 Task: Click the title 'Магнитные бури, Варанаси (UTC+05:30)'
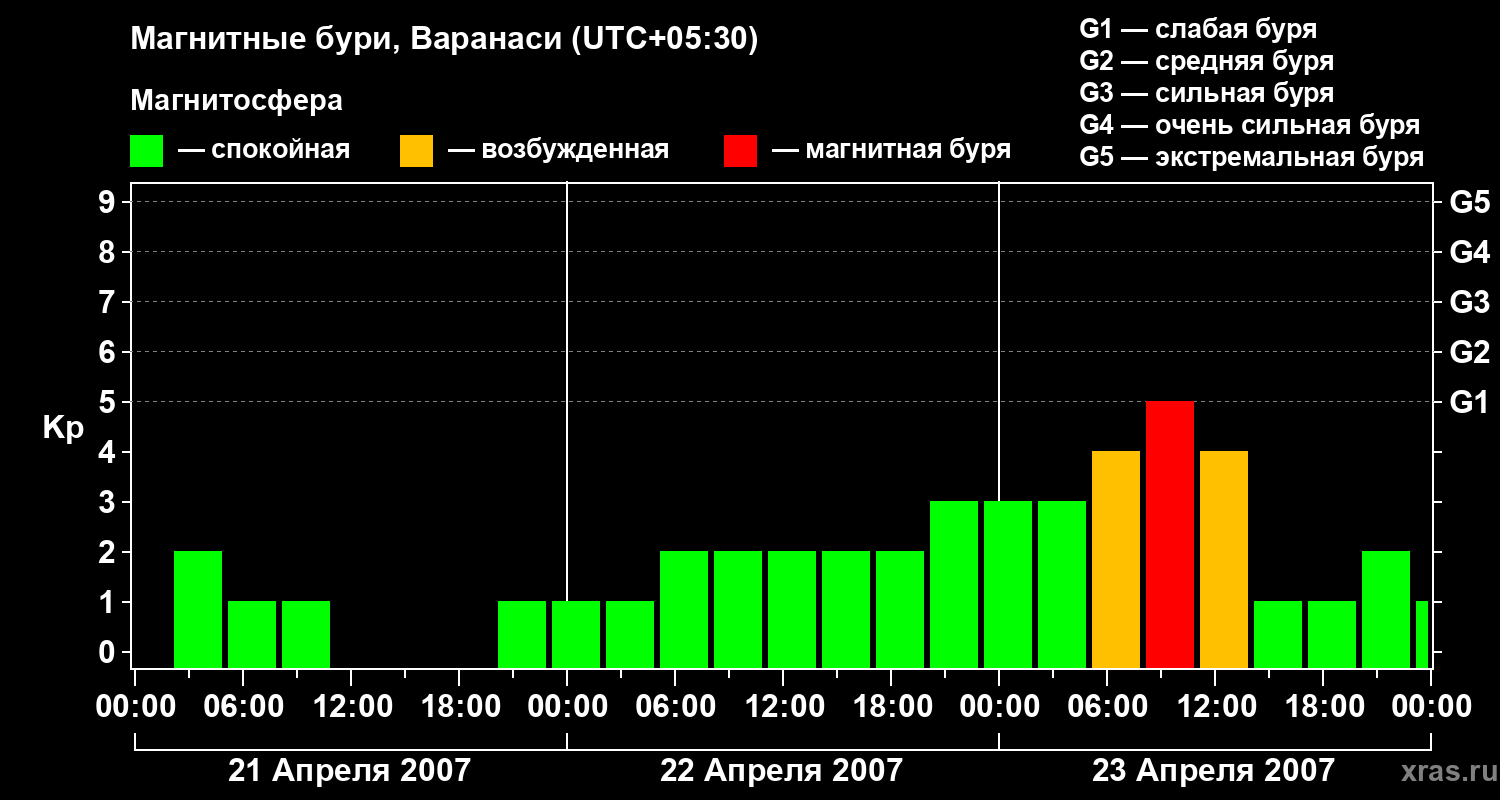point(444,40)
